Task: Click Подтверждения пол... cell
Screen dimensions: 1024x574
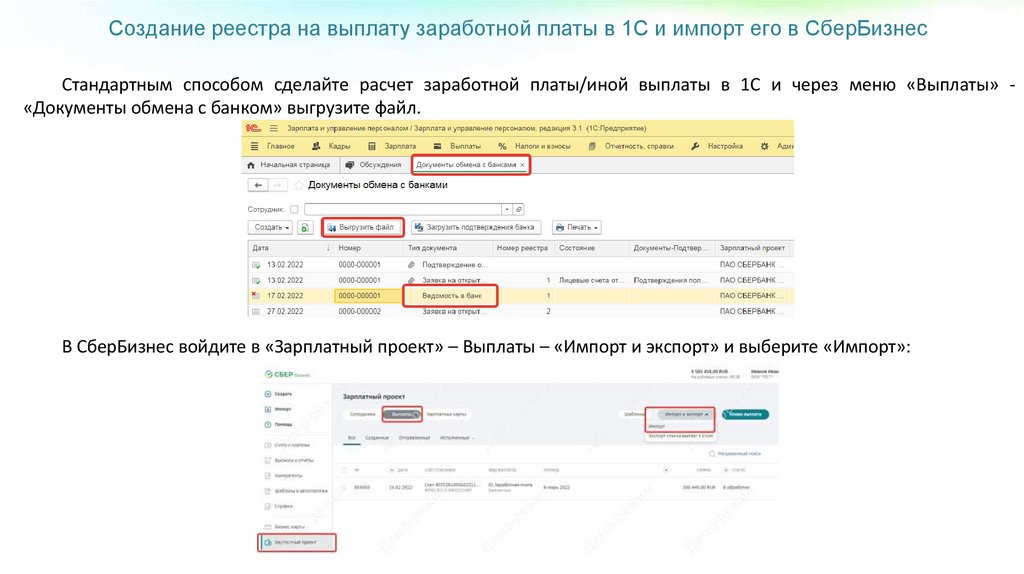Action: 670,280
